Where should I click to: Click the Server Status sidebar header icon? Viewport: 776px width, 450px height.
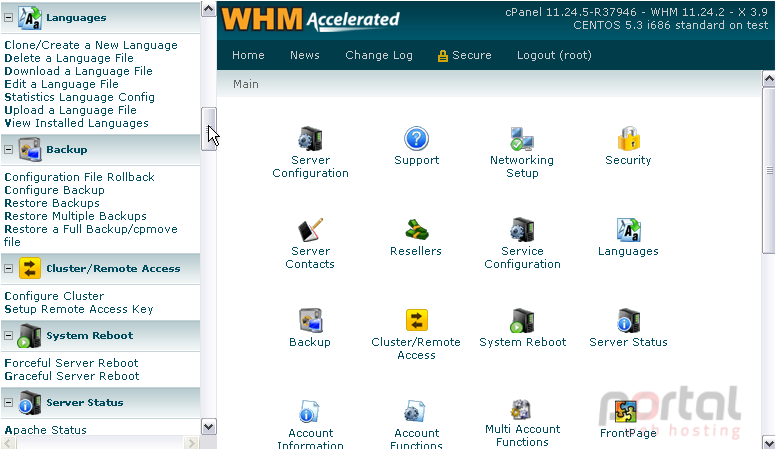coord(30,402)
